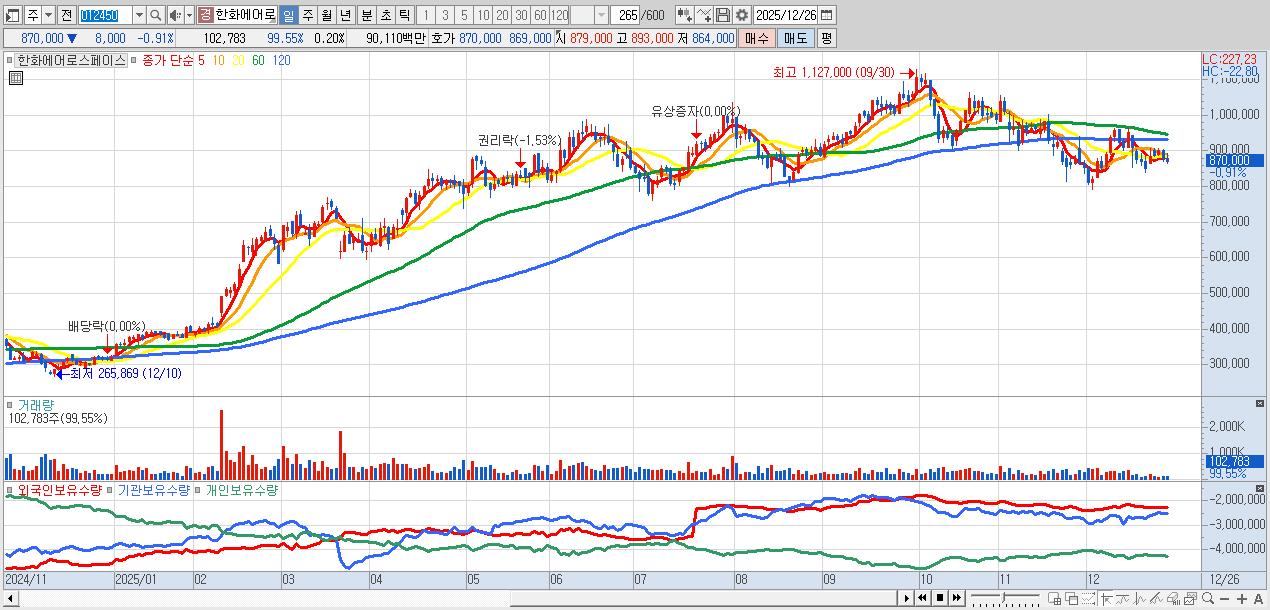The width and height of the screenshot is (1270, 610).
Task: Expand the 한화에어로스페이스 price series legend marker
Action: [x=9, y=60]
